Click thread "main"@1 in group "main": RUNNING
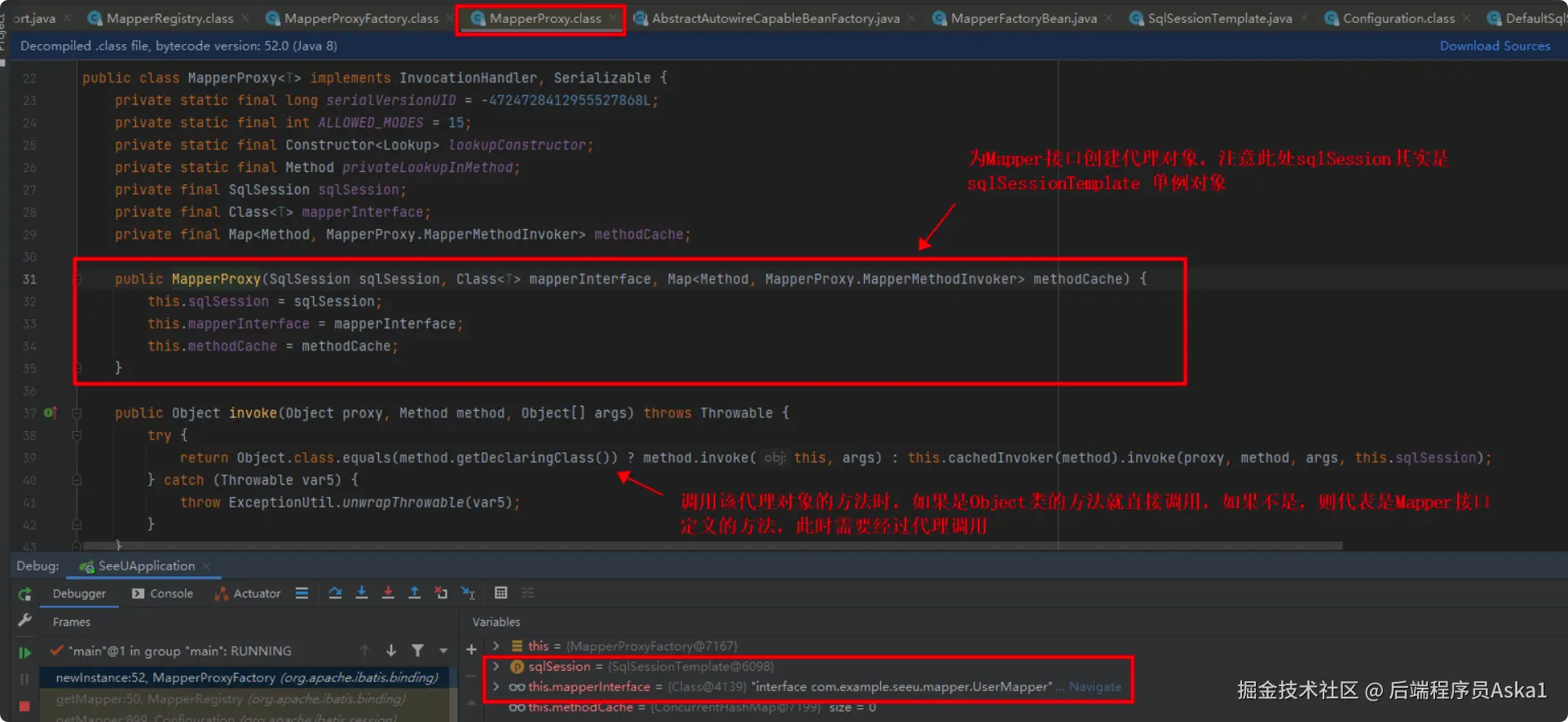The width and height of the screenshot is (1568, 722). [x=179, y=651]
